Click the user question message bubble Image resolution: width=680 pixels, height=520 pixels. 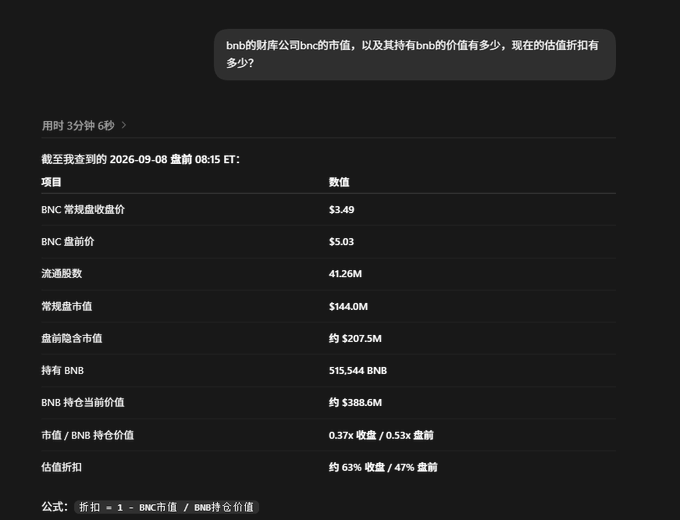click(415, 54)
